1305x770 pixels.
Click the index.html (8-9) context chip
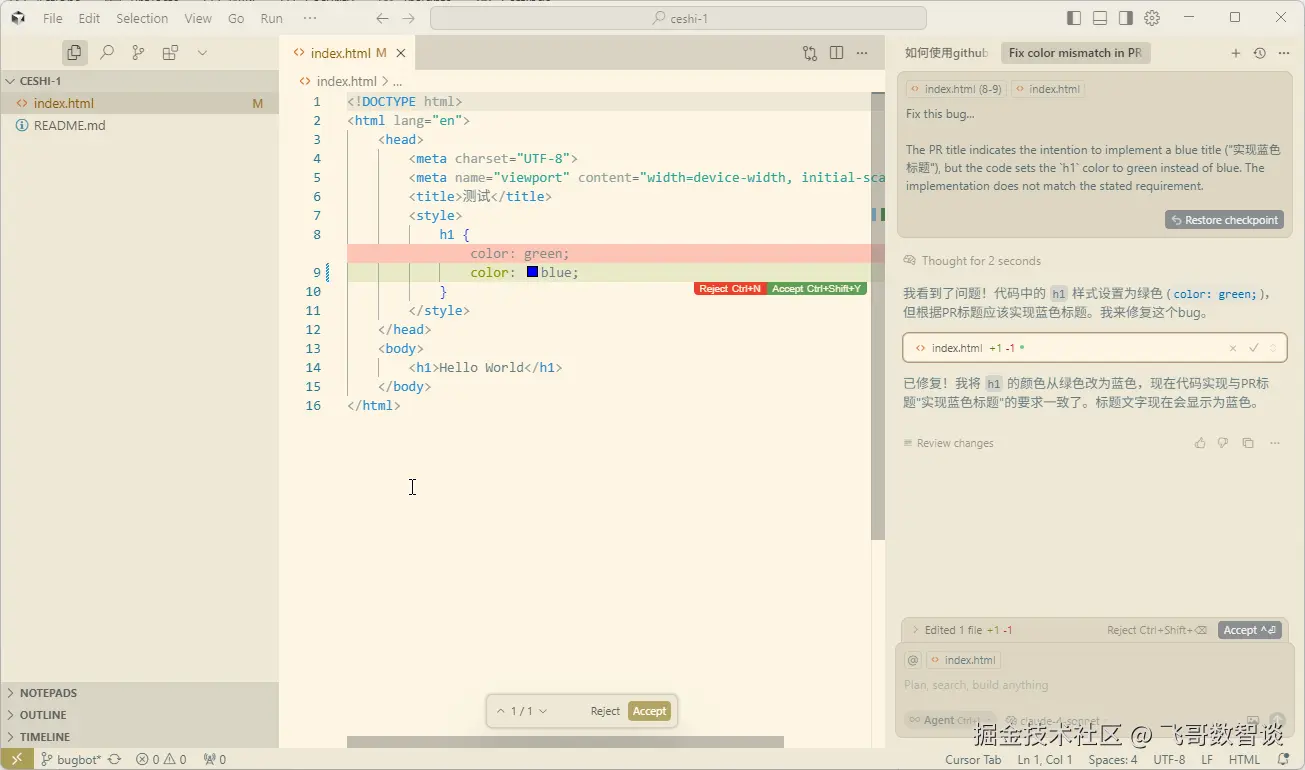tap(954, 89)
